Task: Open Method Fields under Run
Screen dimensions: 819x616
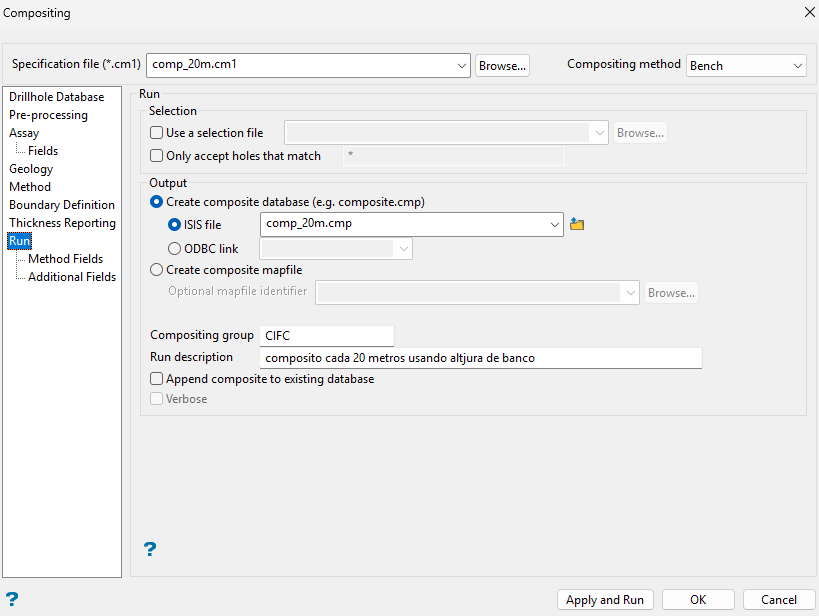Action: 65,259
